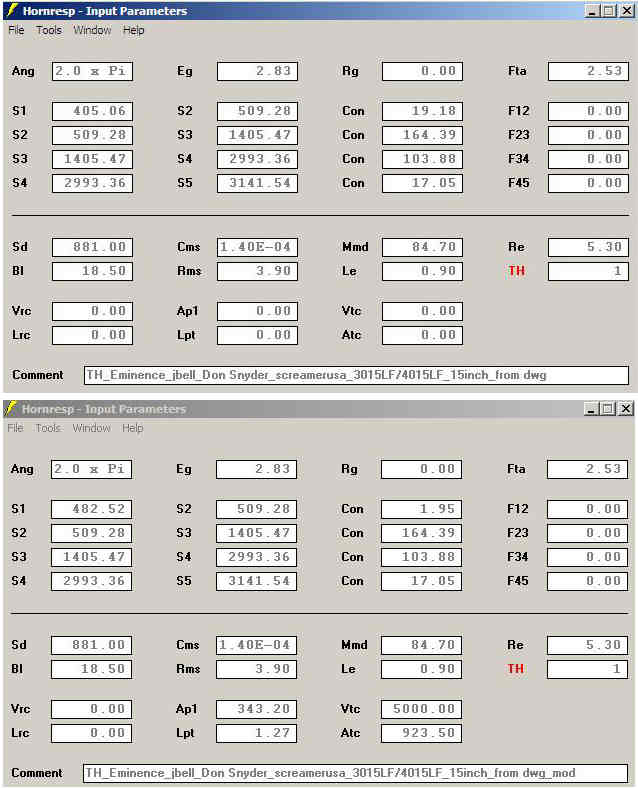638x788 pixels.
Task: Open Tools menu in top Hornresp window
Action: (x=49, y=30)
